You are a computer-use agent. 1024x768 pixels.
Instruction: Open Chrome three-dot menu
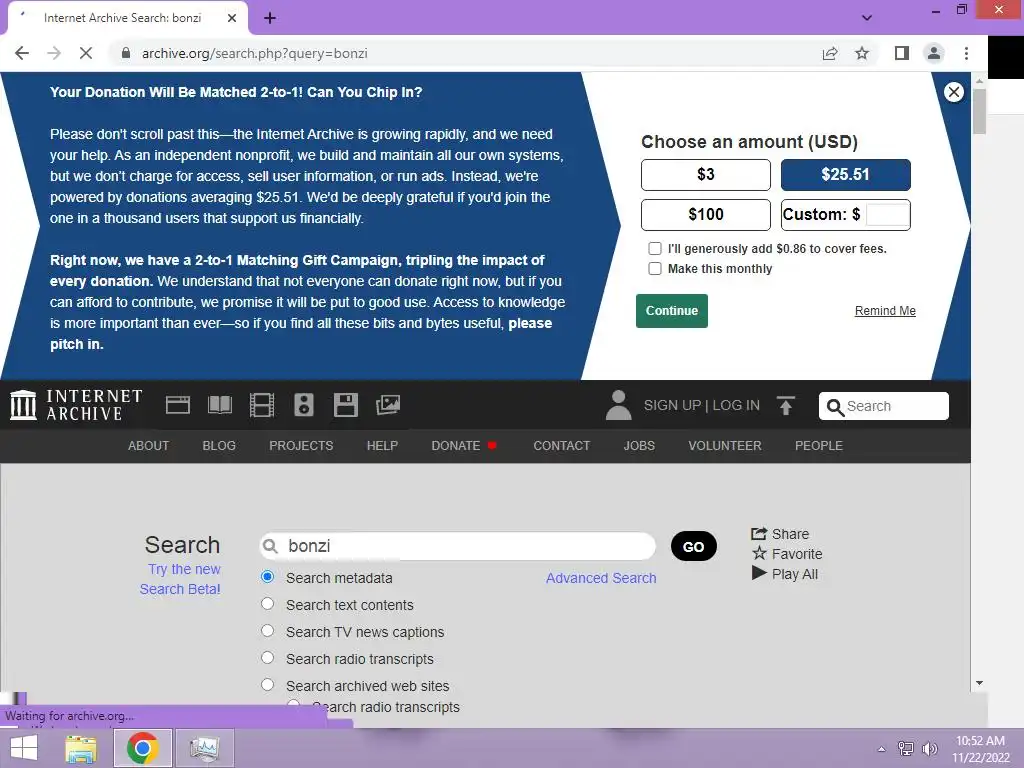point(966,54)
